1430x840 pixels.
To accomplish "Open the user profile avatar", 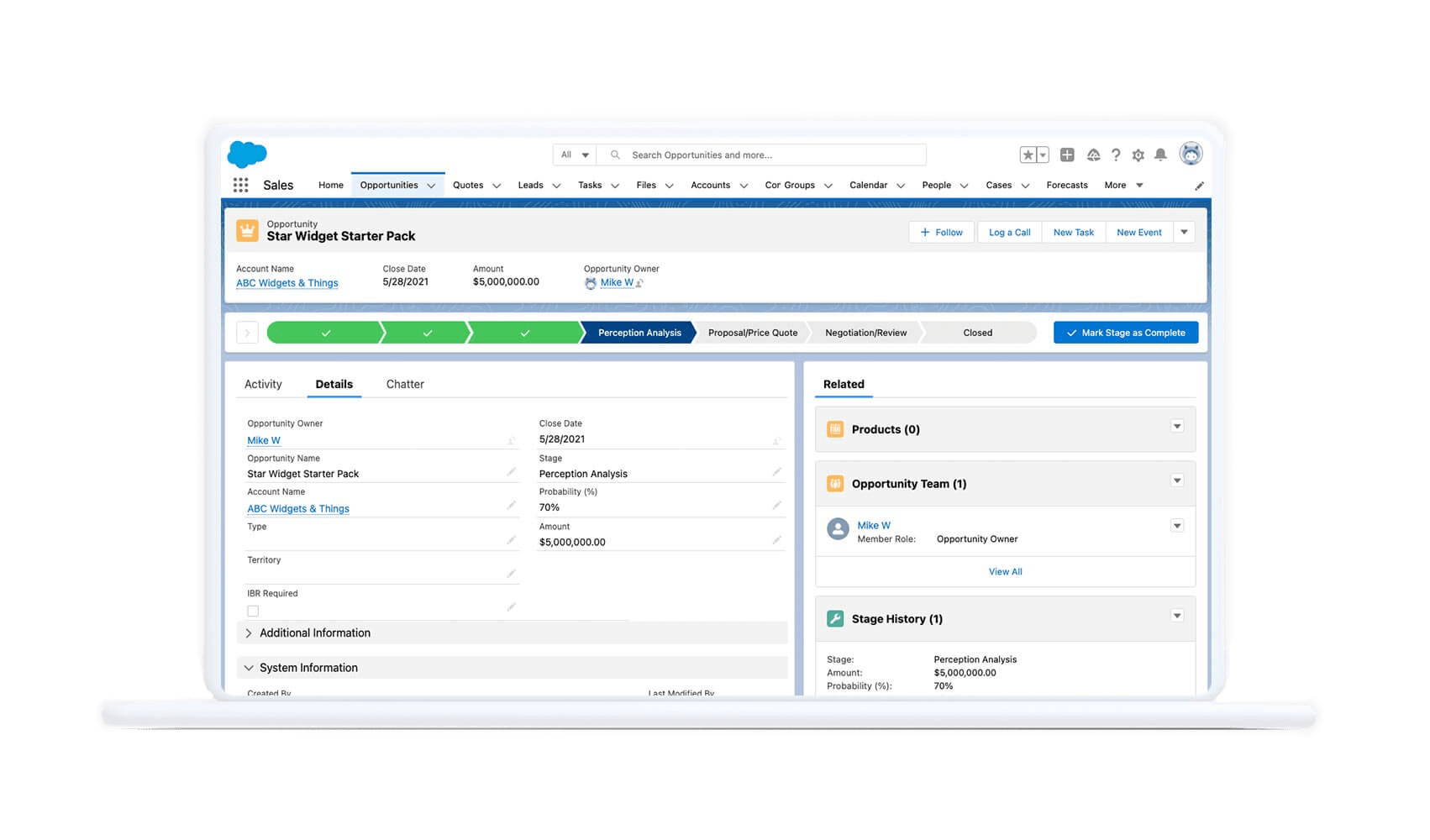I will point(1191,154).
